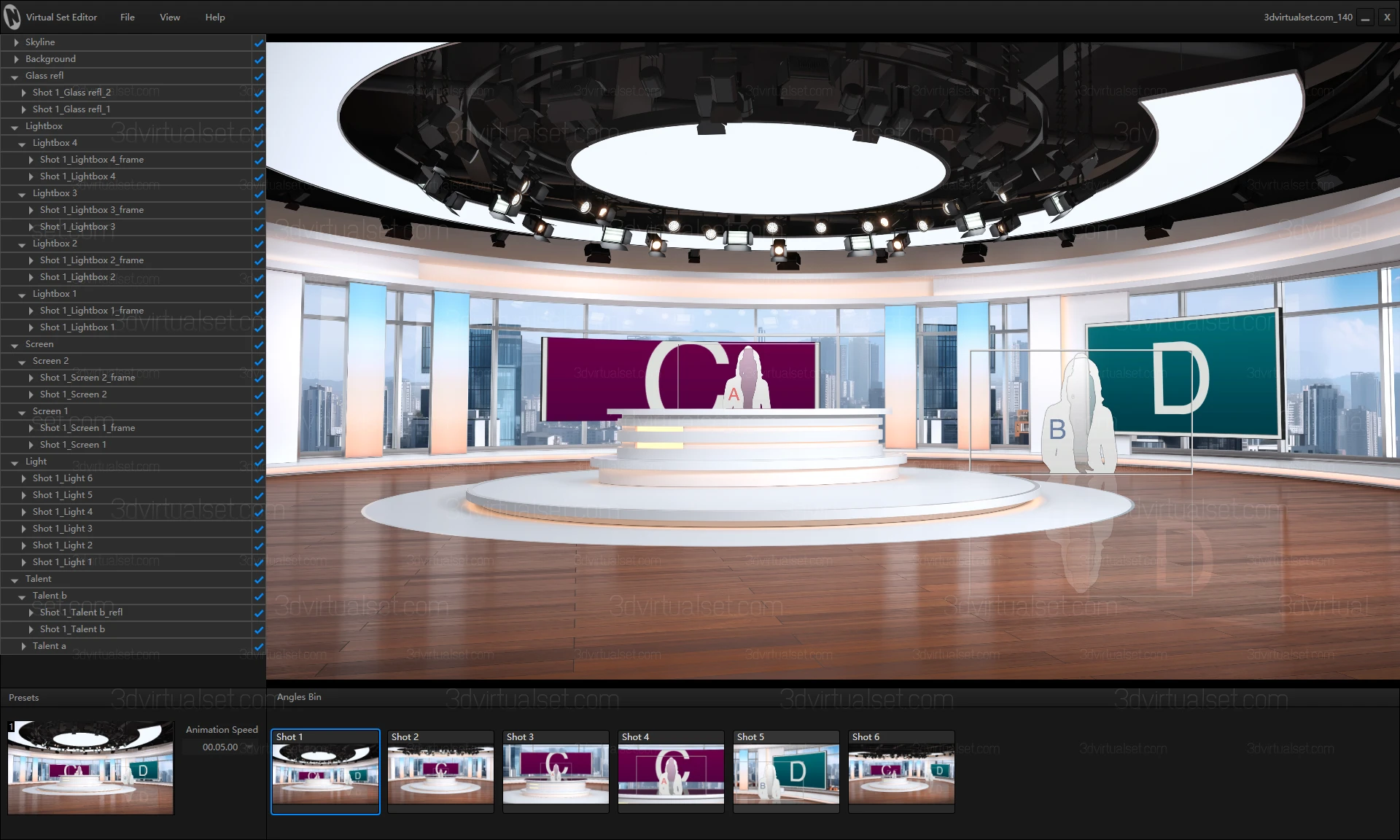The width and height of the screenshot is (1400, 840).
Task: Uncheck visibility for the Background layer
Action: pos(259,60)
